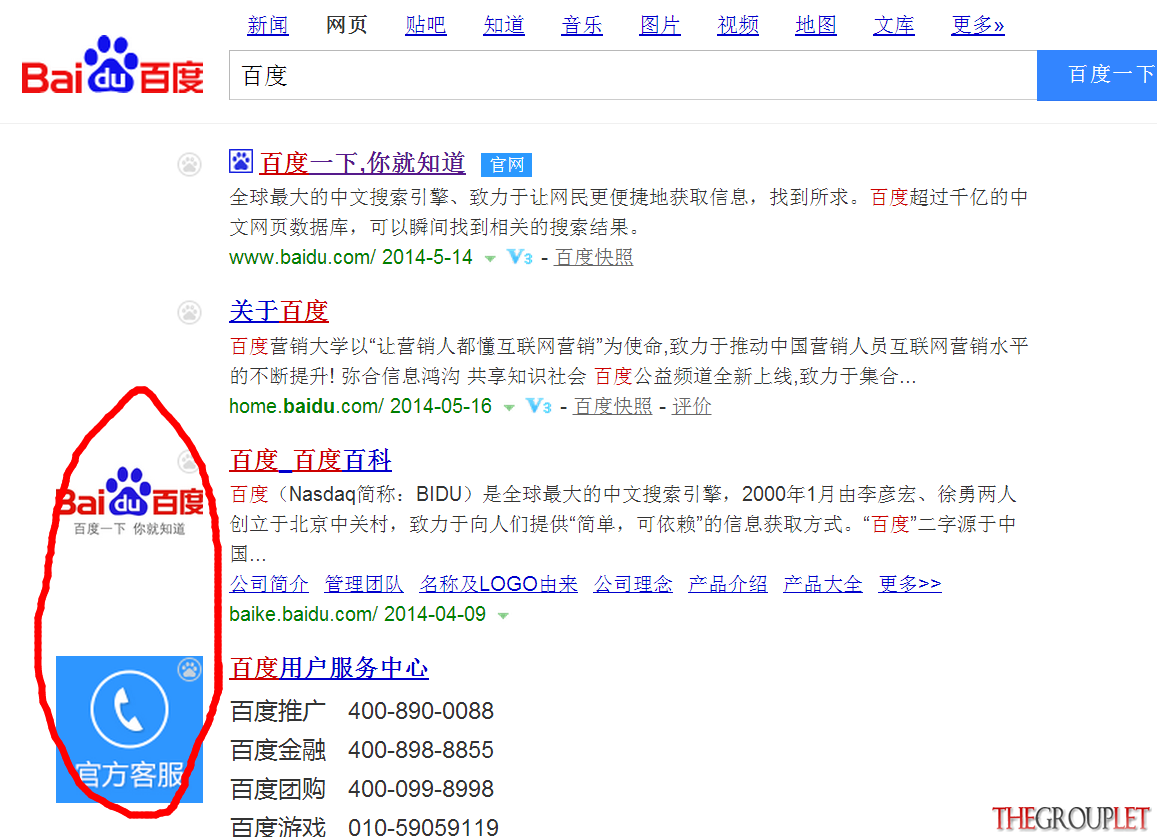
Task: Click the grey paw icon beside the 百度一下,你就知道 result
Action: (x=190, y=164)
